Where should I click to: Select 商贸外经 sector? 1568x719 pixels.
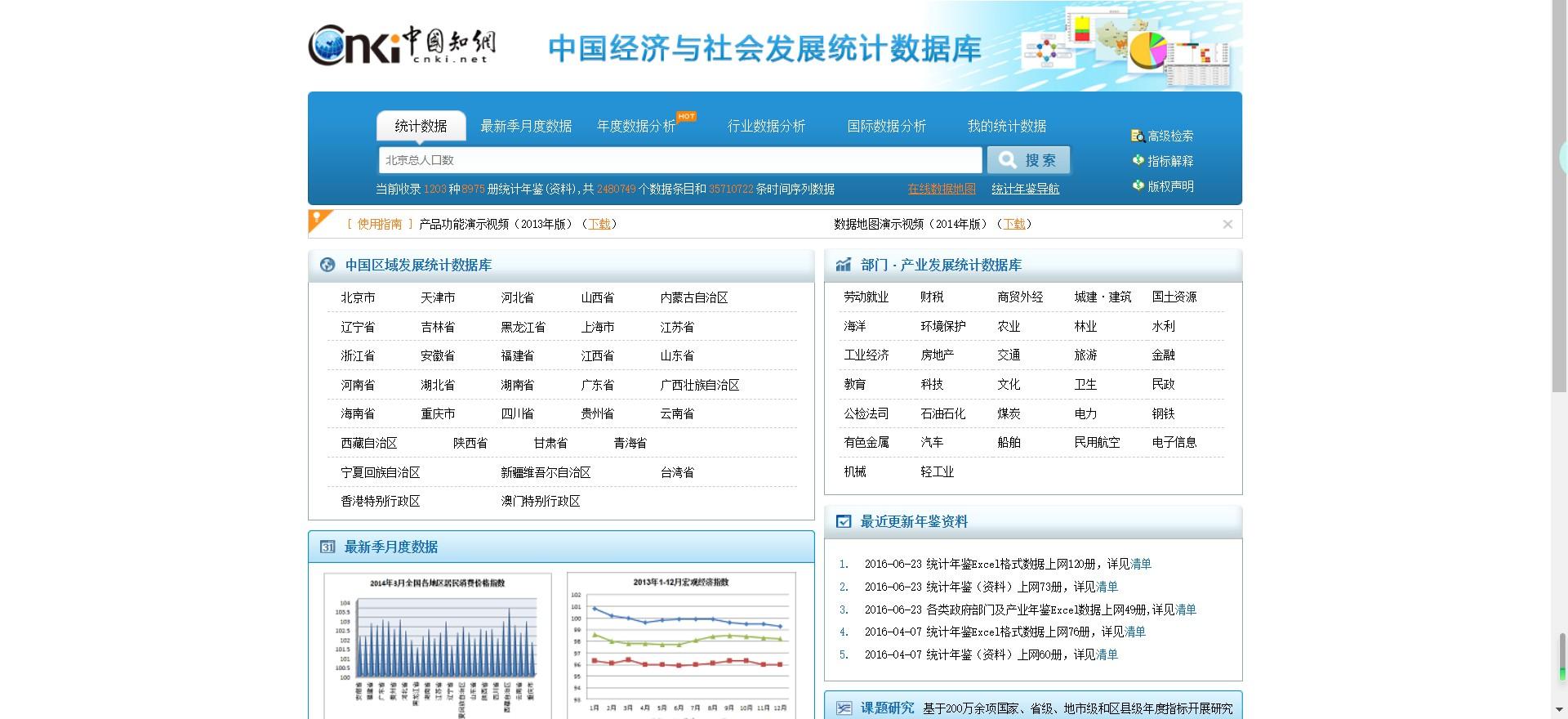click(x=1020, y=297)
